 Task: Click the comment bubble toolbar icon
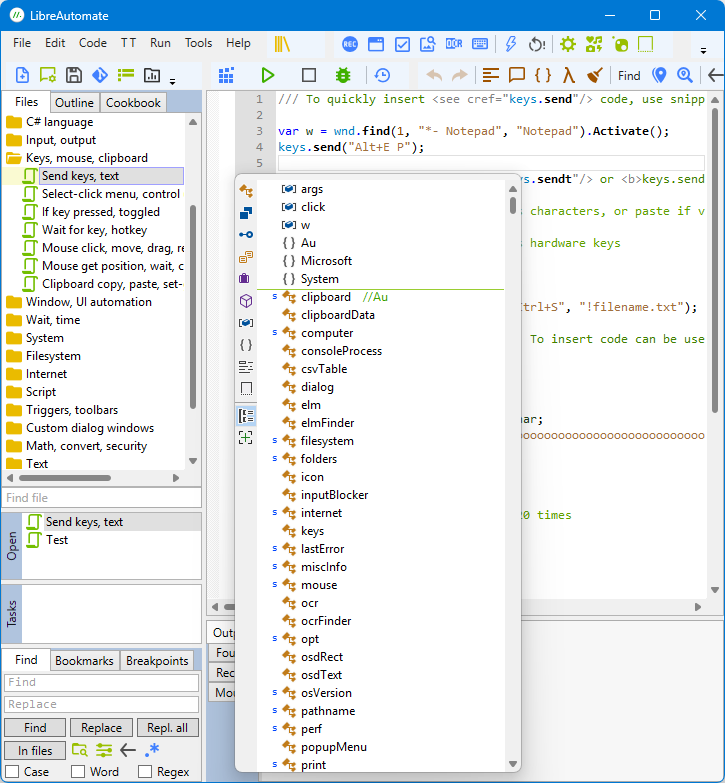tap(517, 75)
